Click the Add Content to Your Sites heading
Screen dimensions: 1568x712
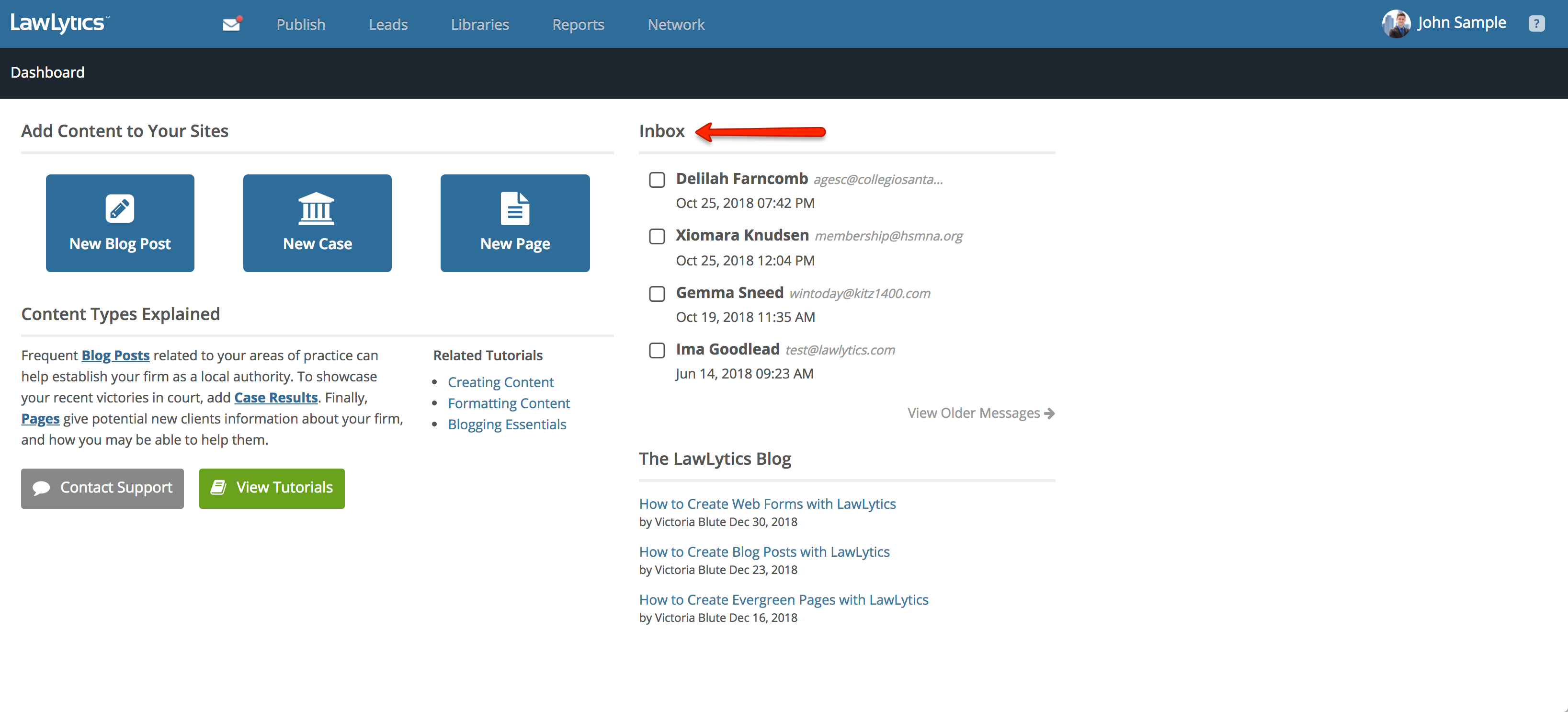point(125,131)
